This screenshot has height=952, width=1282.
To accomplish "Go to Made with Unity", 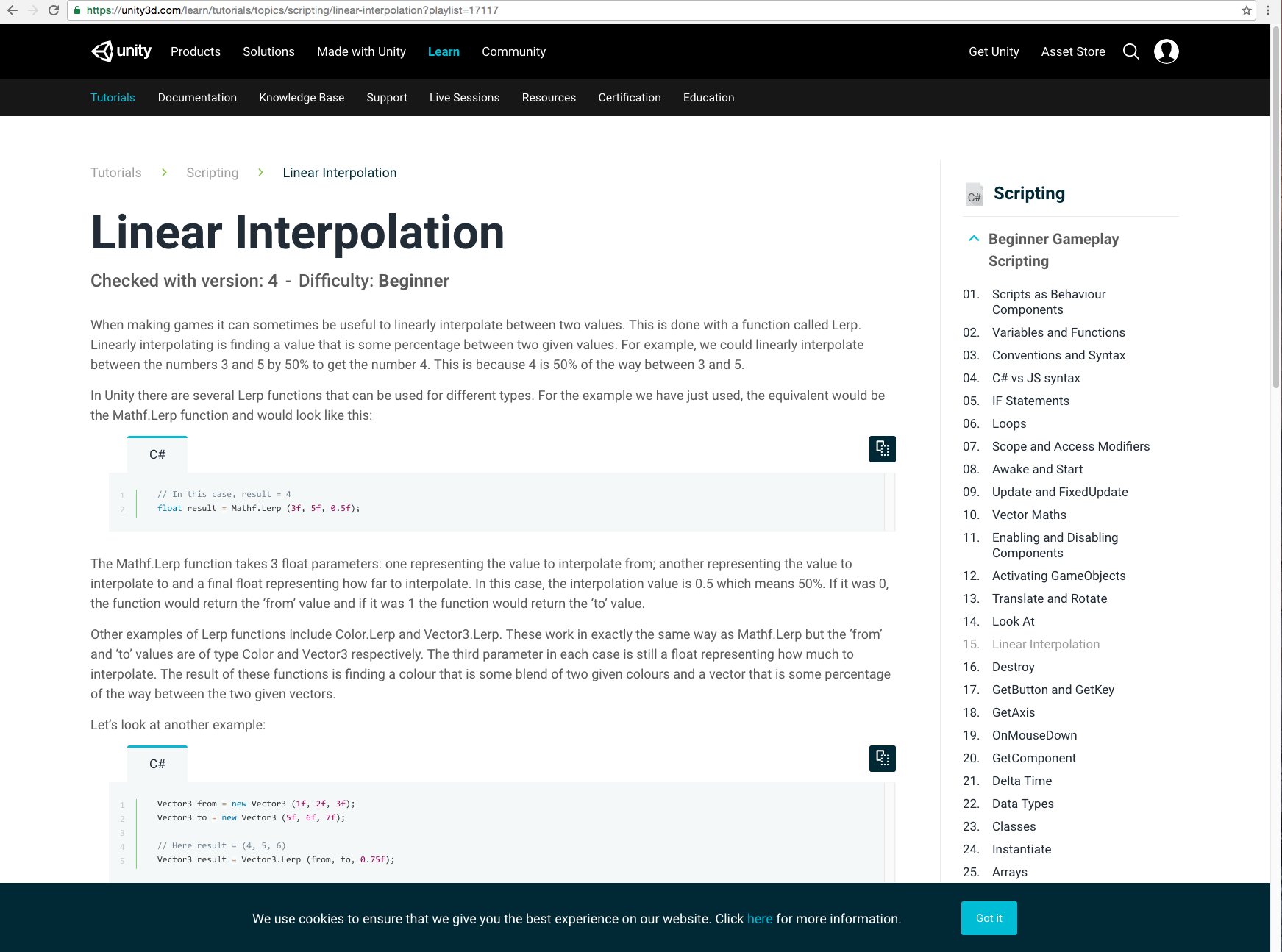I will 361,51.
